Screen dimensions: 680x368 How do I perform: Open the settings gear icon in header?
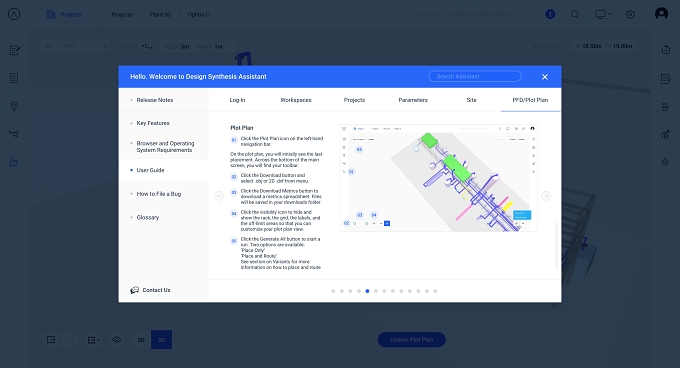point(631,14)
